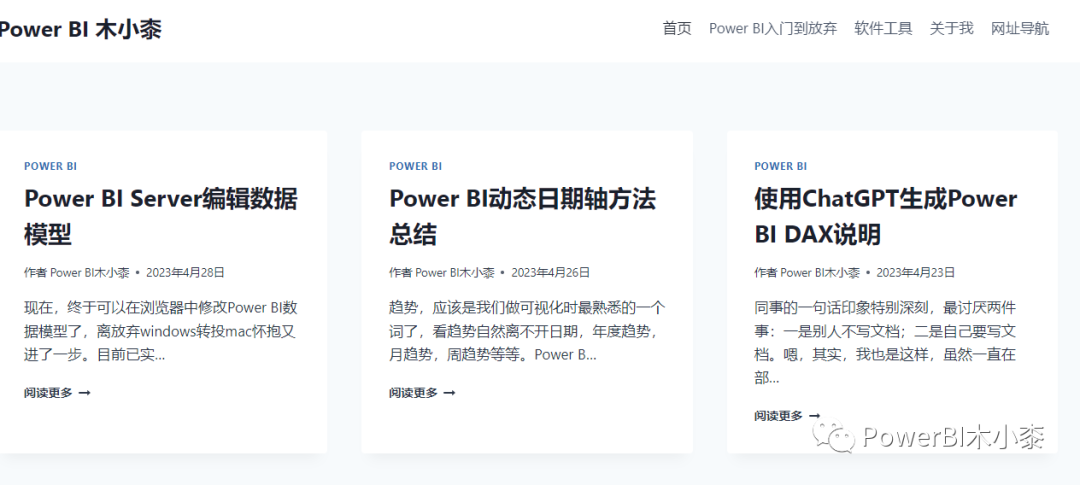Image resolution: width=1080 pixels, height=485 pixels.
Task: Click POWER BI category above ChatGPT生成 post
Action: (x=780, y=166)
